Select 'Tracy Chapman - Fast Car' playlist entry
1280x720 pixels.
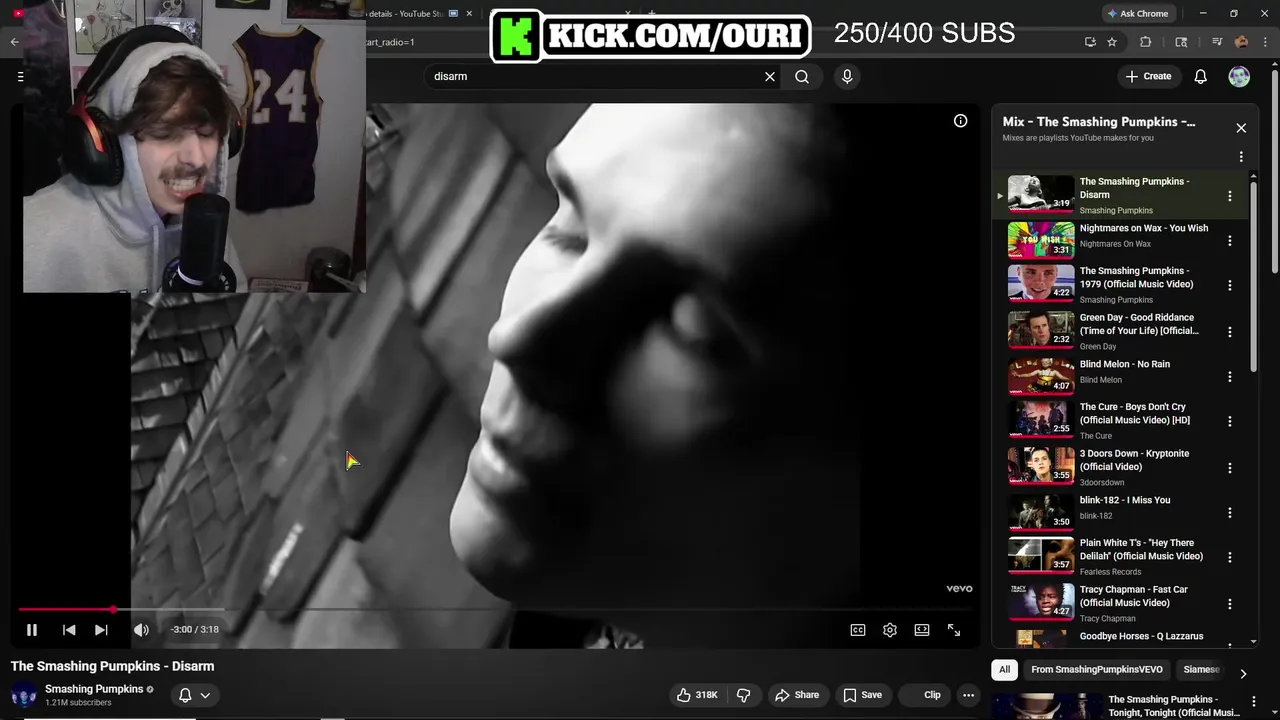[1120, 603]
